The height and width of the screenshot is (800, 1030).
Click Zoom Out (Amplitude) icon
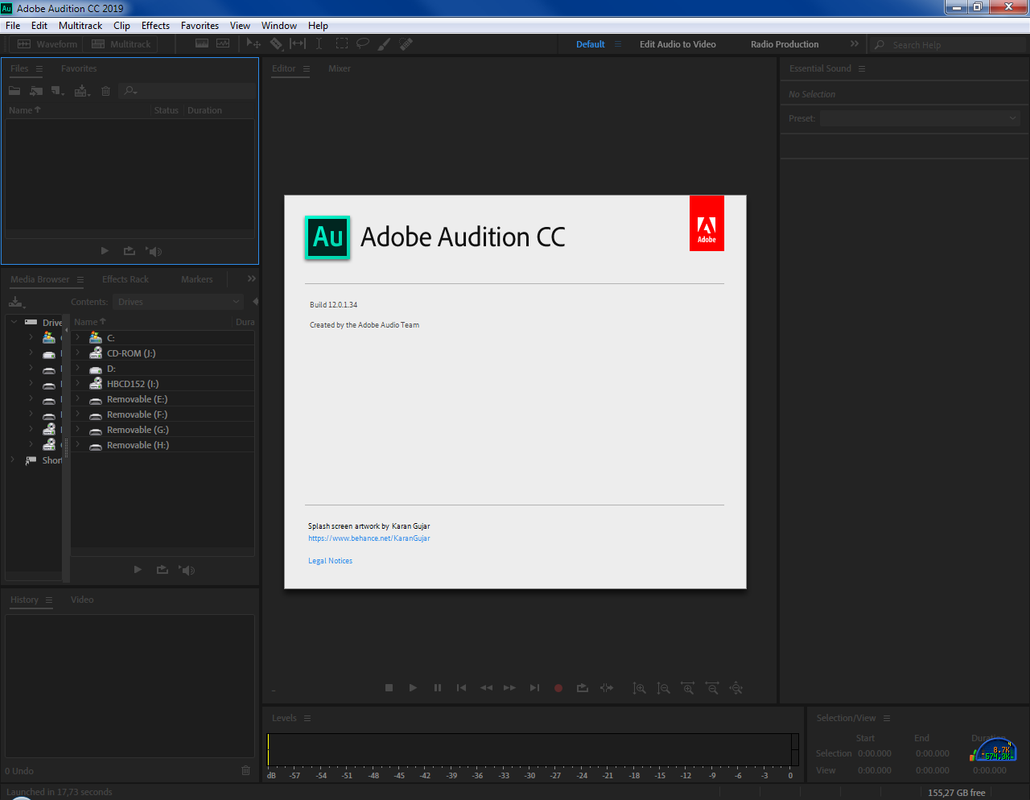tap(663, 688)
